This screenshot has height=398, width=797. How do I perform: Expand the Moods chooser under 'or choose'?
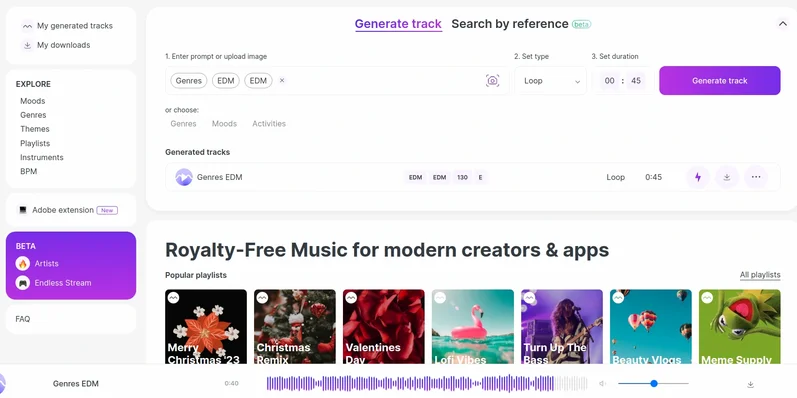coord(224,124)
